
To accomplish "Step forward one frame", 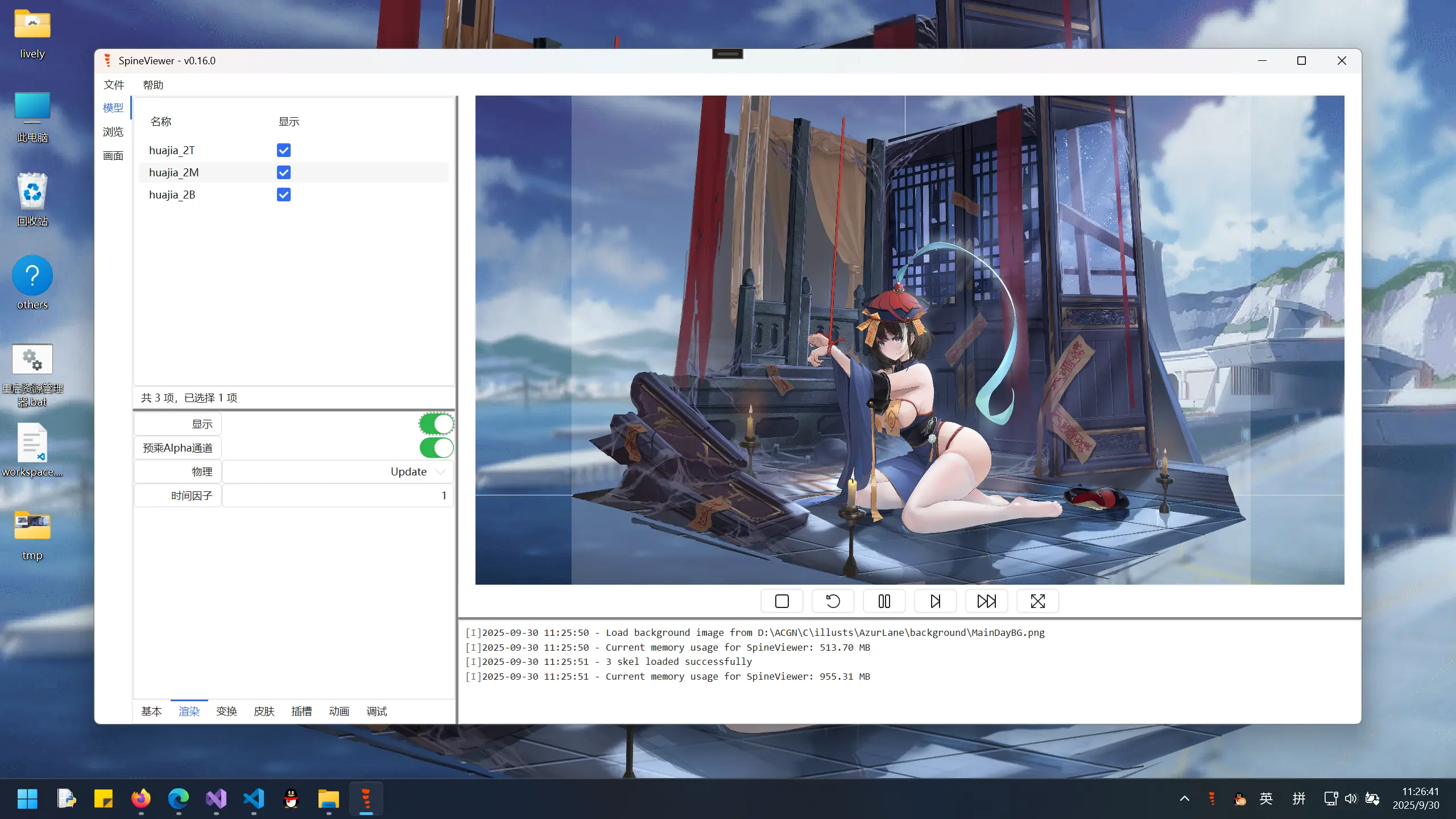I will click(936, 601).
